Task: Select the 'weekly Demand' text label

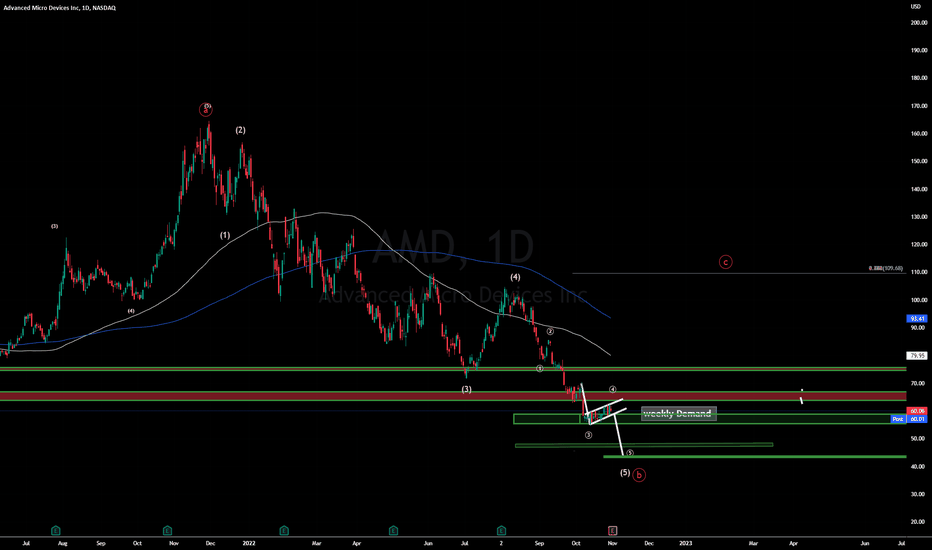Action: pyautogui.click(x=678, y=413)
